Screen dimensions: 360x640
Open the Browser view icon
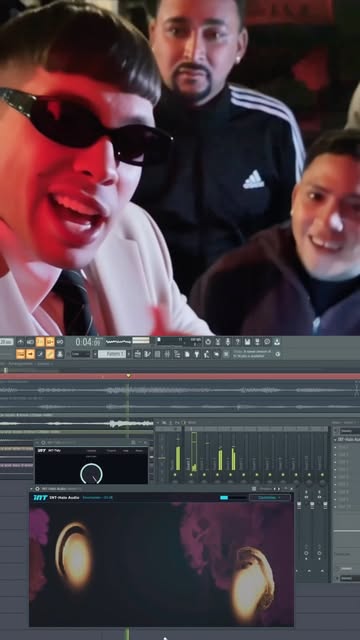click(x=177, y=354)
